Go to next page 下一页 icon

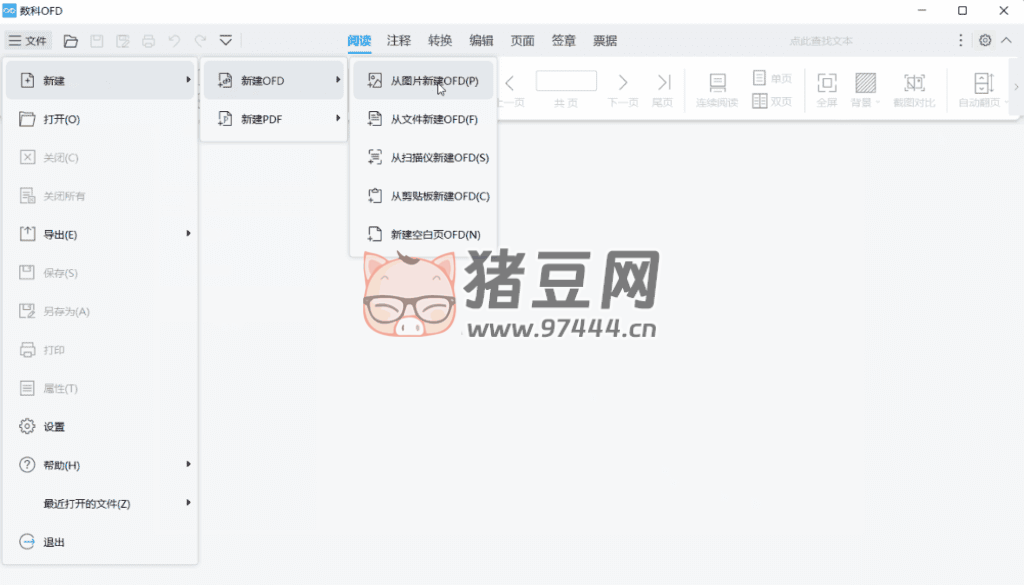[x=622, y=82]
